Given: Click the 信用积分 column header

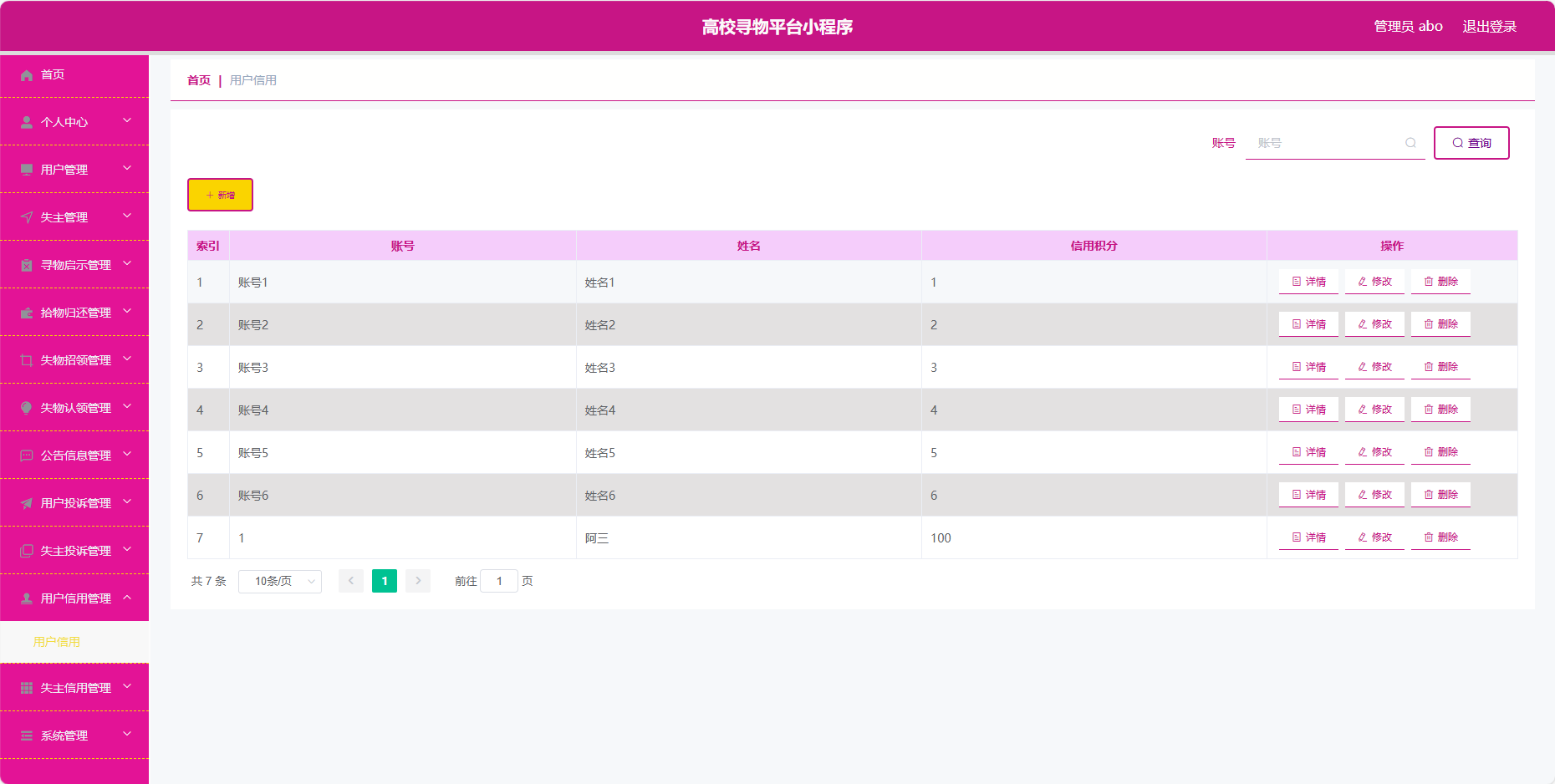Looking at the screenshot, I should [1094, 247].
